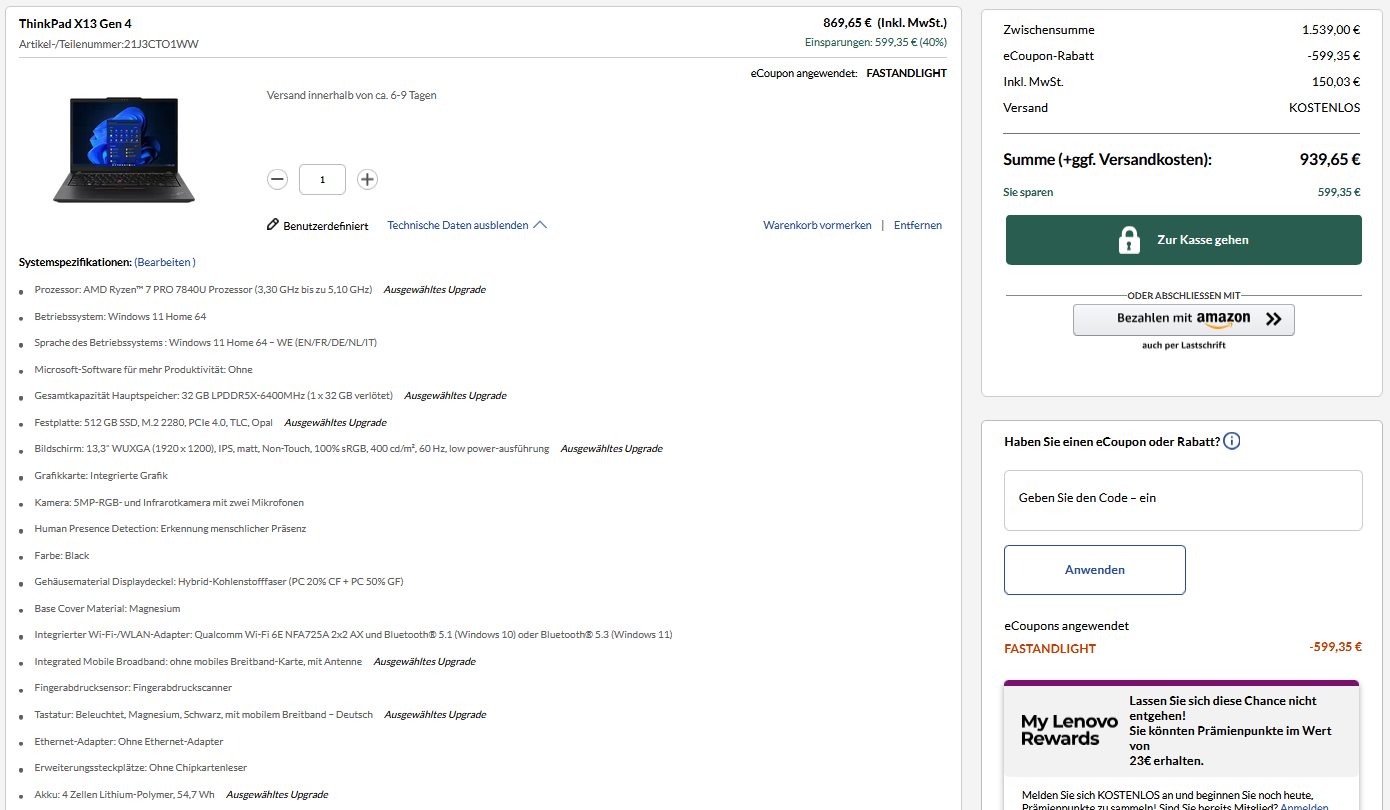Open the Anmelden link in Rewards banner
This screenshot has height=810, width=1390.
[1305, 805]
